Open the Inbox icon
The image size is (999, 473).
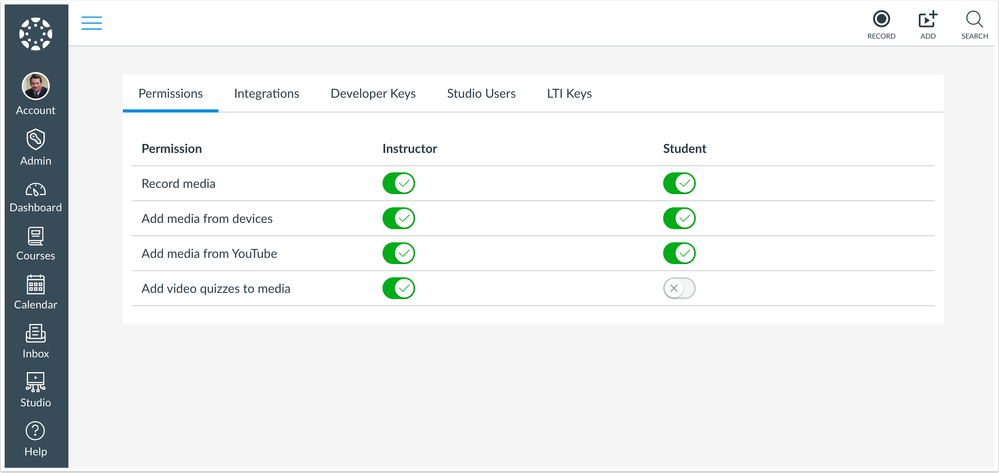36,333
